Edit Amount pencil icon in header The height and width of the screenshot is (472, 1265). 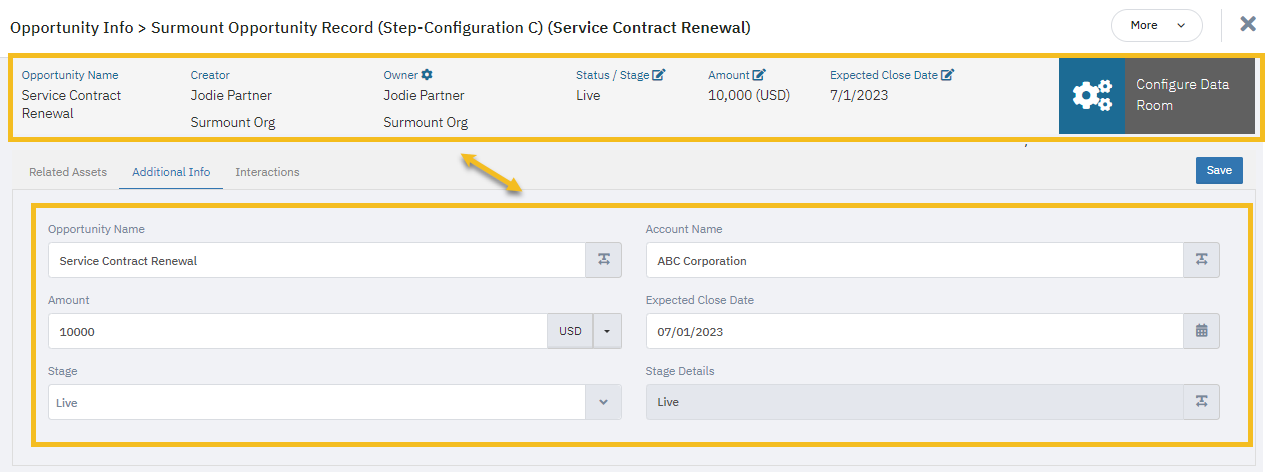[759, 75]
